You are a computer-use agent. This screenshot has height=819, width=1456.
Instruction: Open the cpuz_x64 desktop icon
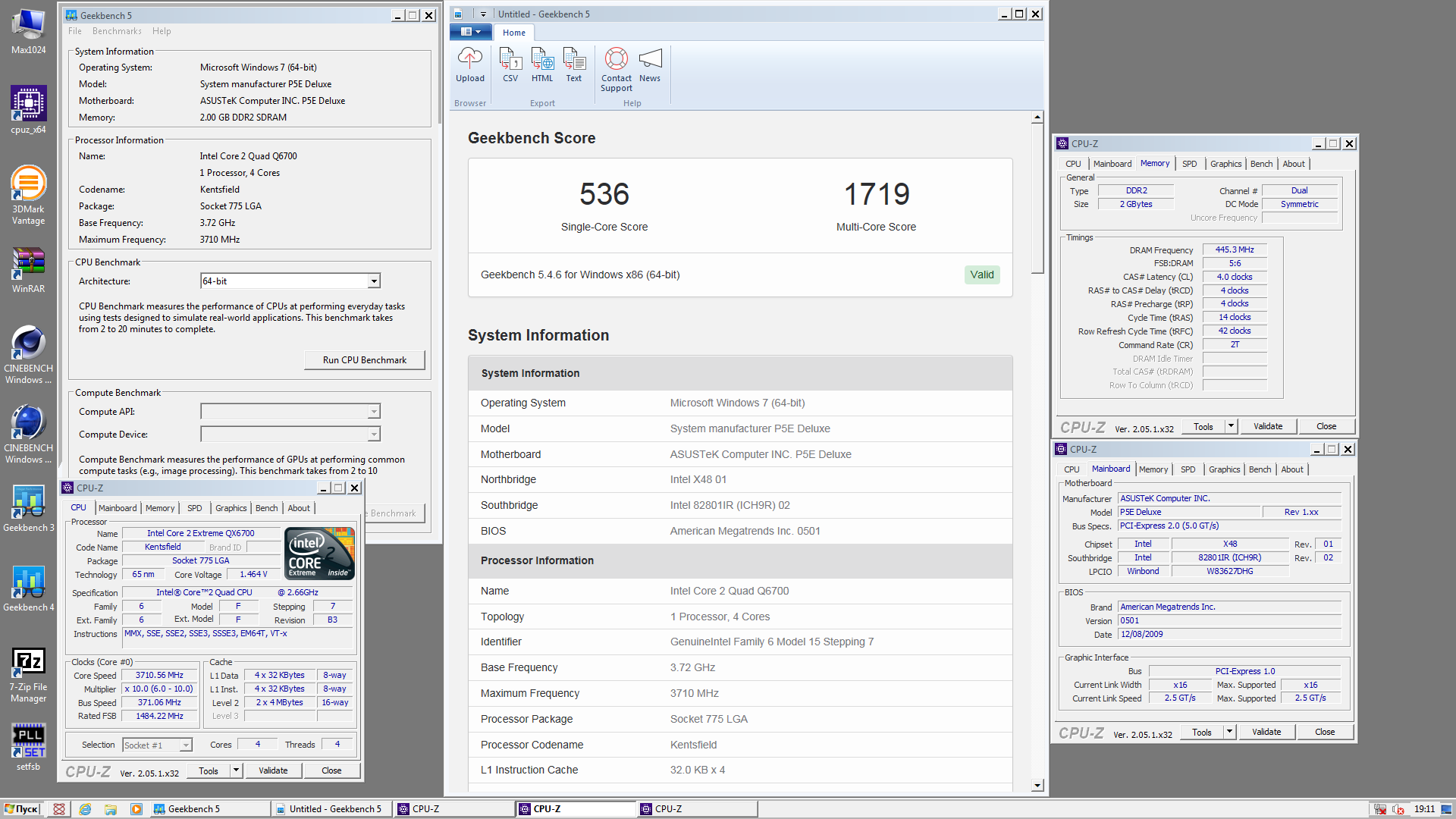(x=28, y=110)
